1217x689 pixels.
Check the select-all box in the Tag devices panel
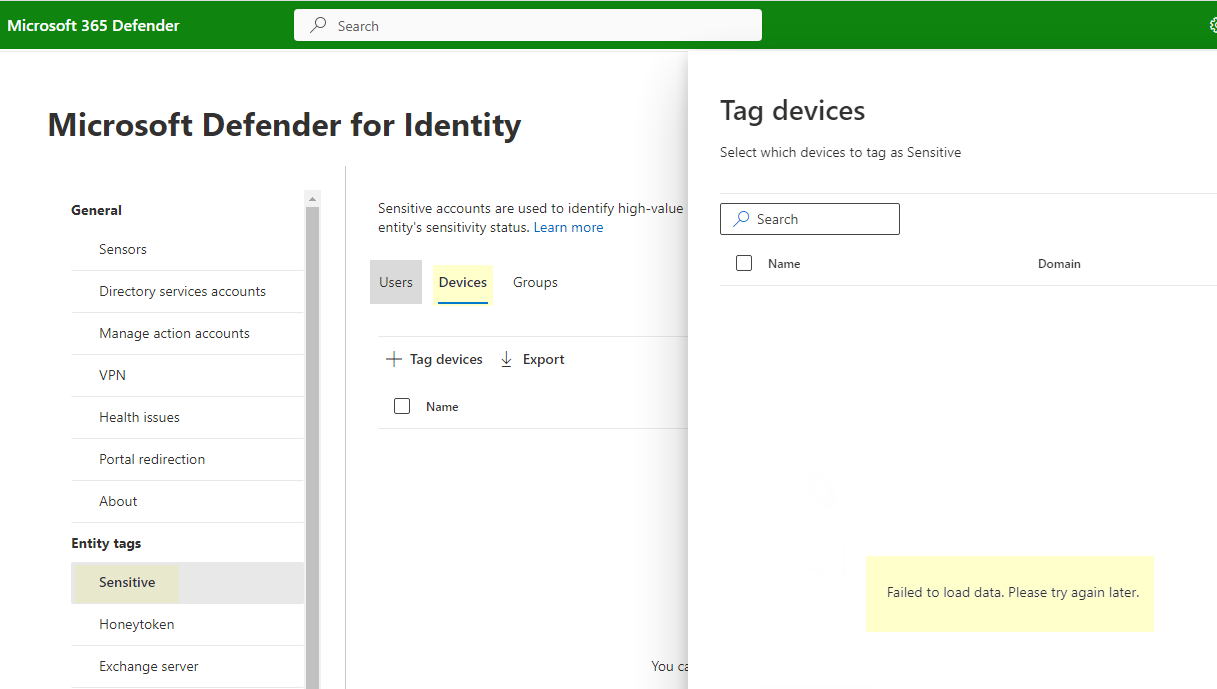click(x=744, y=262)
